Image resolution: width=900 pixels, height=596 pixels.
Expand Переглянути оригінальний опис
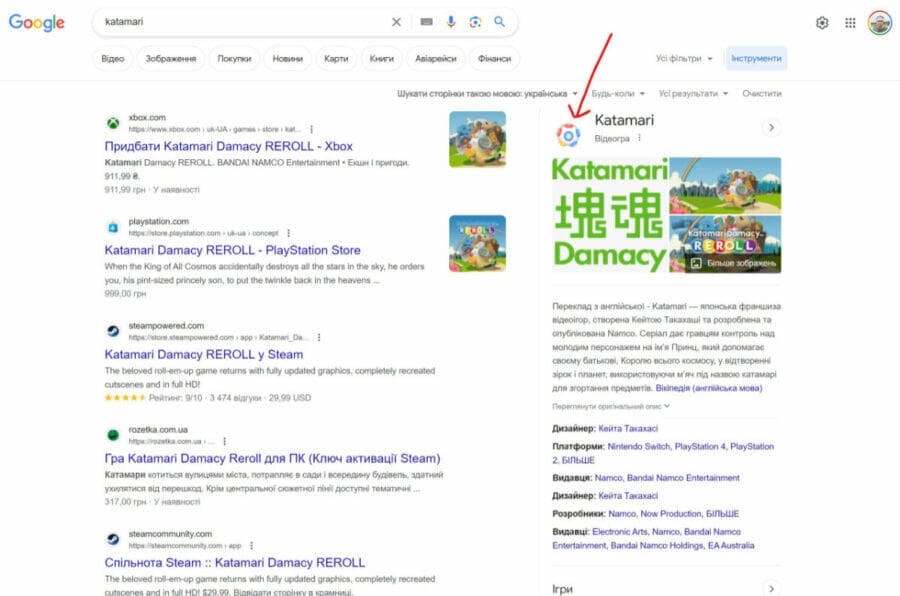pyautogui.click(x=611, y=407)
